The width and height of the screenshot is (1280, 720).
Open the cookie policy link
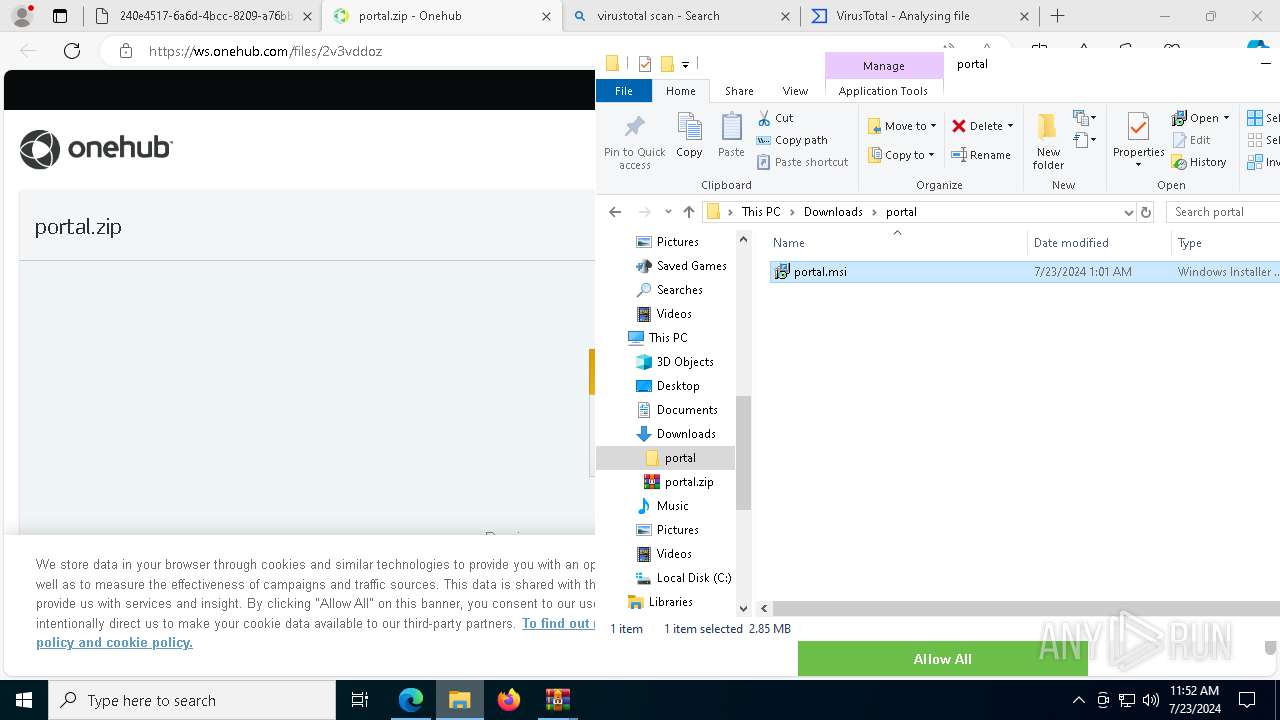[114, 642]
